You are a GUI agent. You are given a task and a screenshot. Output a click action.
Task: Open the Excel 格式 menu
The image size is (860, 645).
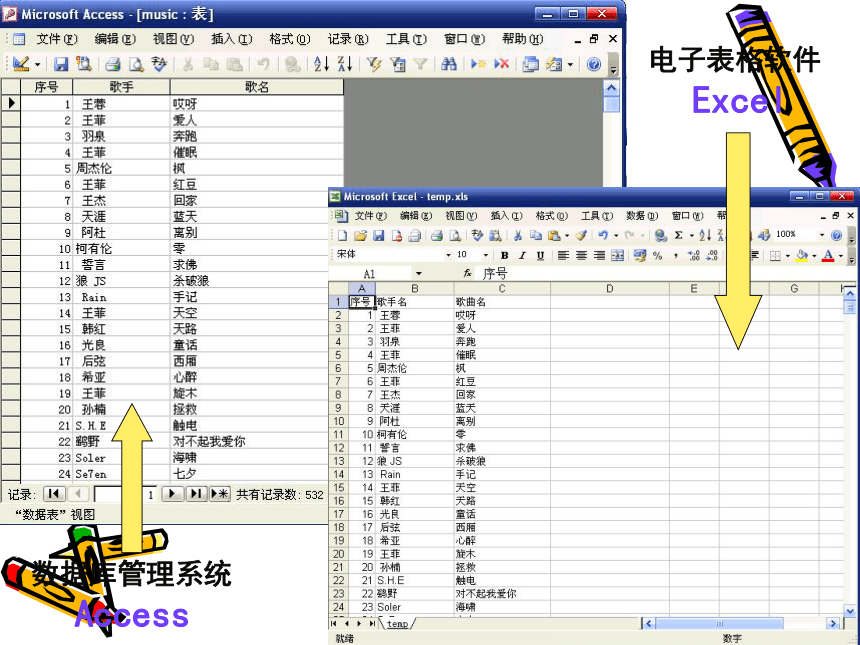[x=551, y=216]
